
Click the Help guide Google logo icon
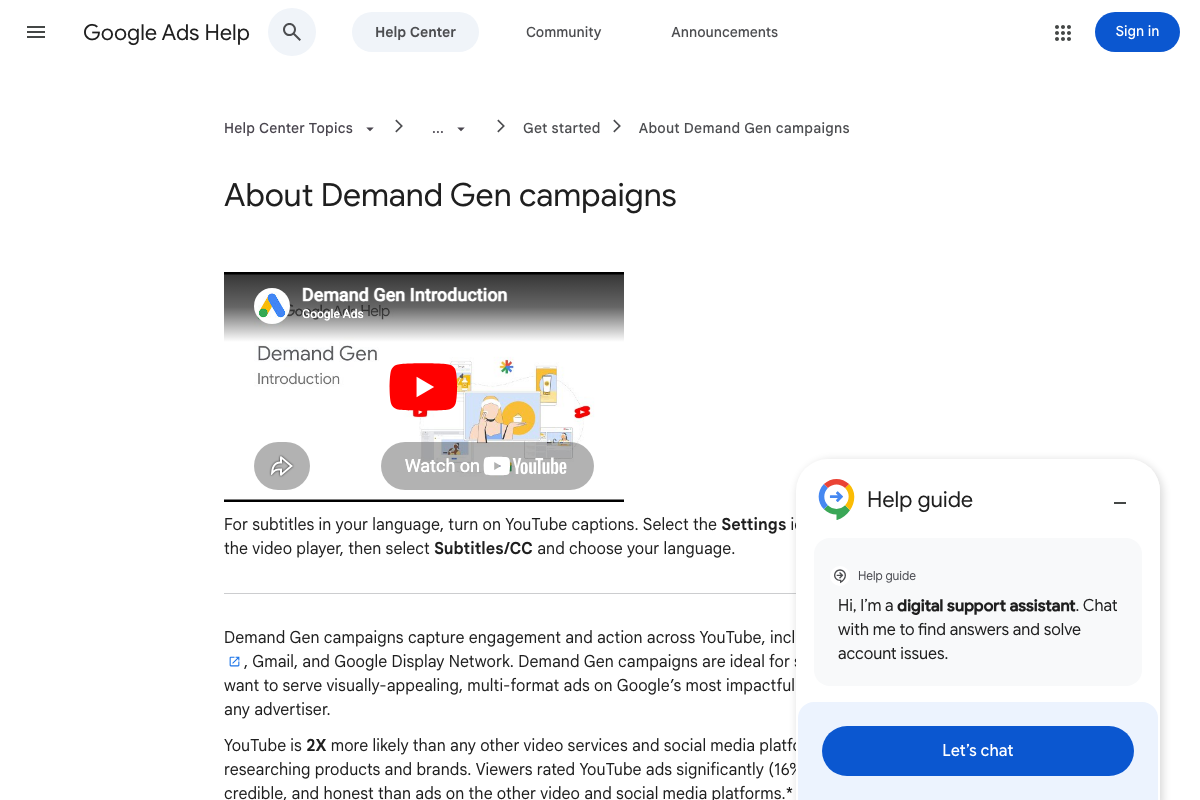tap(836, 499)
